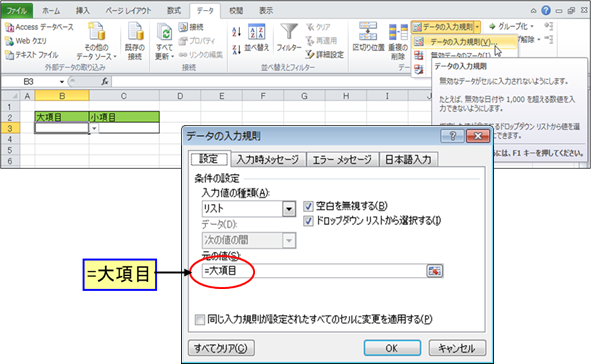Import data via Web query
Screen dimensions: 591x364
pos(26,41)
